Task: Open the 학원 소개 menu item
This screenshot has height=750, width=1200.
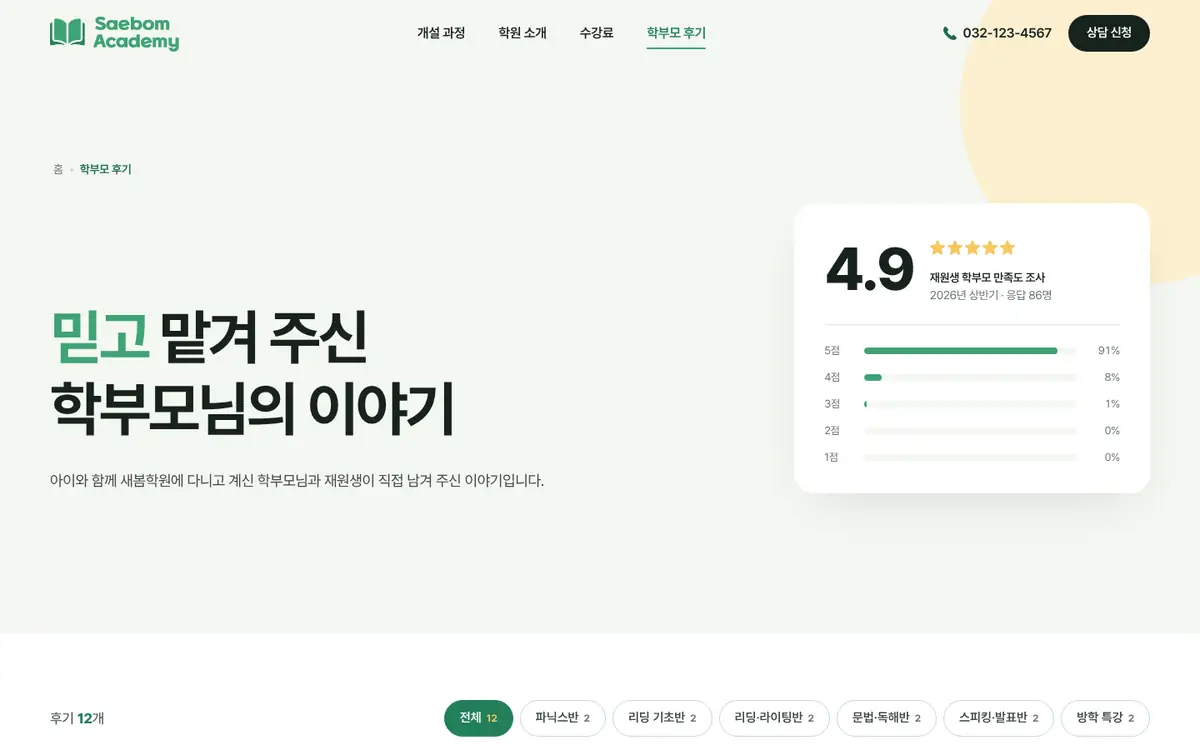Action: (522, 33)
